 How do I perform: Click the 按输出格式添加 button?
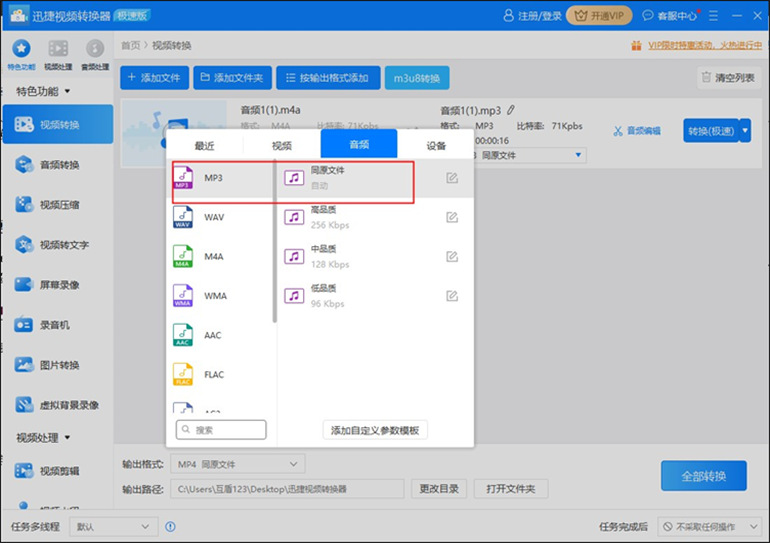328,78
